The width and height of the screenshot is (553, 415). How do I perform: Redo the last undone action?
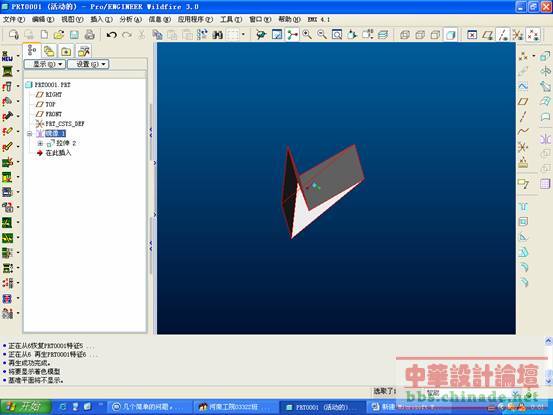coord(127,35)
